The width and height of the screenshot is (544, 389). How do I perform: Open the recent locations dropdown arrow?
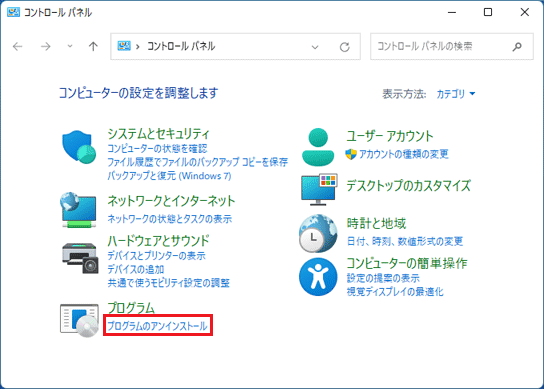(70, 46)
